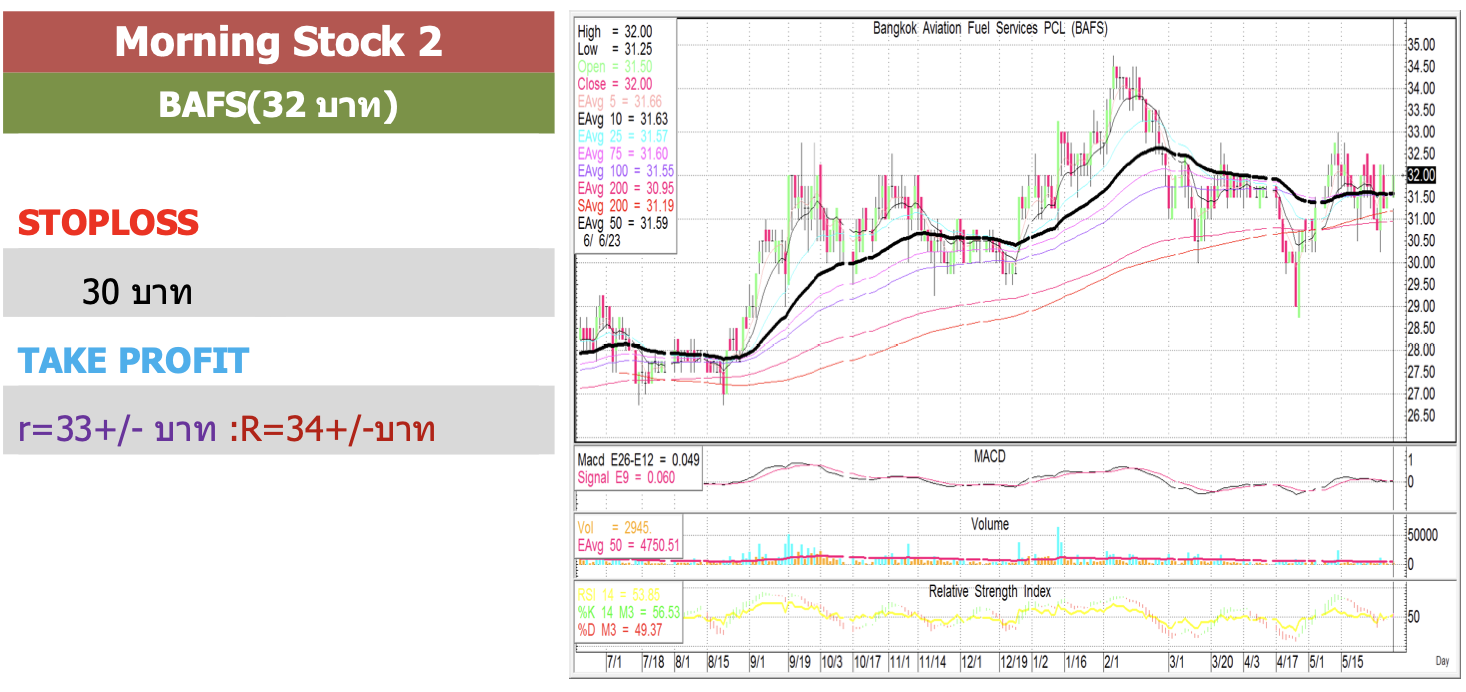Viewport: 1466px width, 692px height.
Task: Select the 'Low = 31.25' legend line
Action: click(x=615, y=49)
